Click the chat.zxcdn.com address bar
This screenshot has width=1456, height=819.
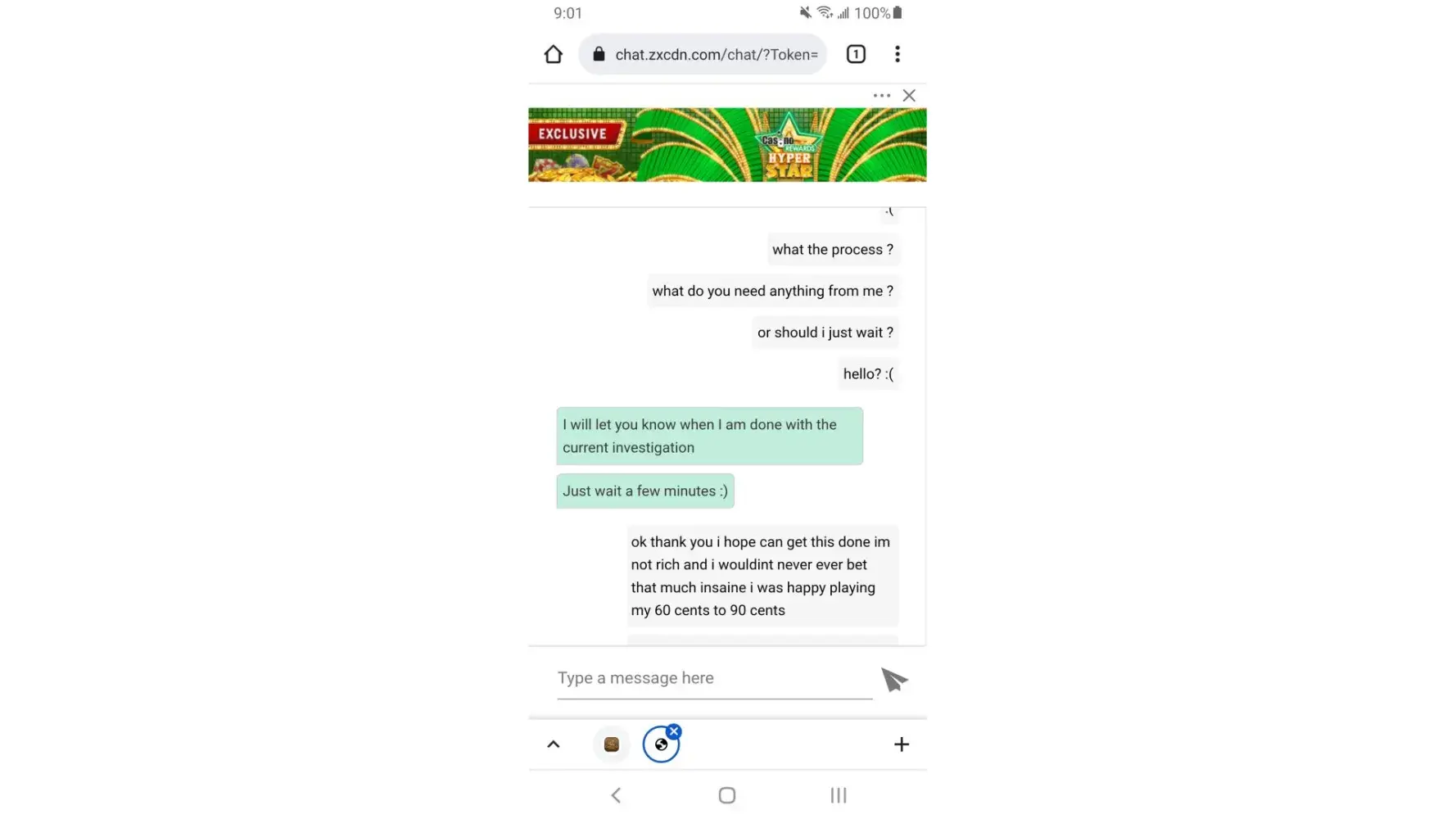[703, 54]
